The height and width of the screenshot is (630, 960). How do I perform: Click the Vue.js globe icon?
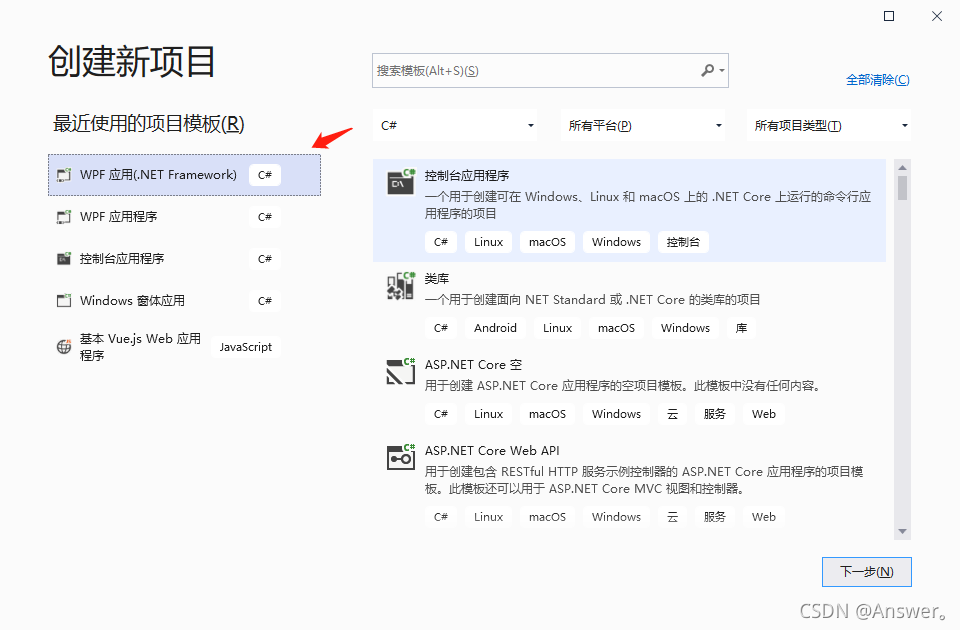tap(64, 347)
